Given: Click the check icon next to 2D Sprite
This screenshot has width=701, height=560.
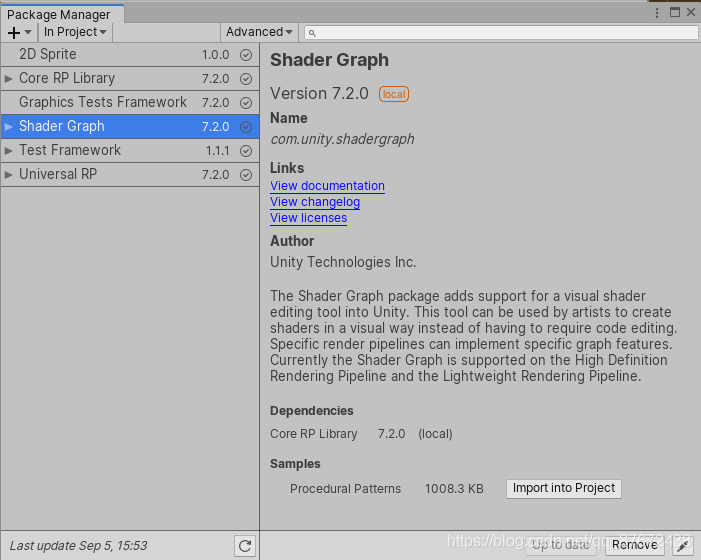Looking at the screenshot, I should click(x=246, y=55).
